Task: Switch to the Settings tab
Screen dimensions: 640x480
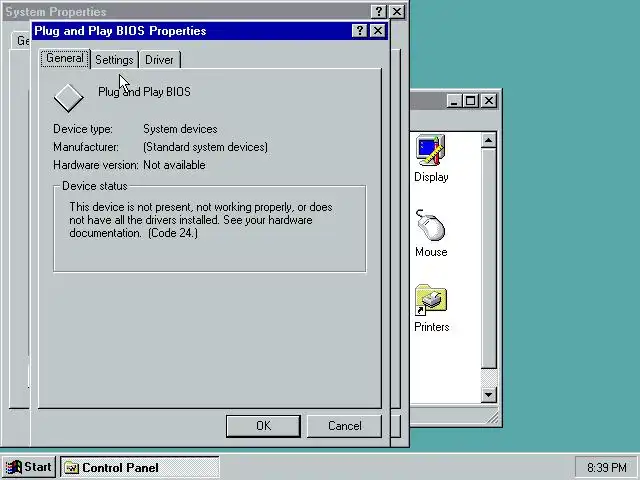Action: 114,60
